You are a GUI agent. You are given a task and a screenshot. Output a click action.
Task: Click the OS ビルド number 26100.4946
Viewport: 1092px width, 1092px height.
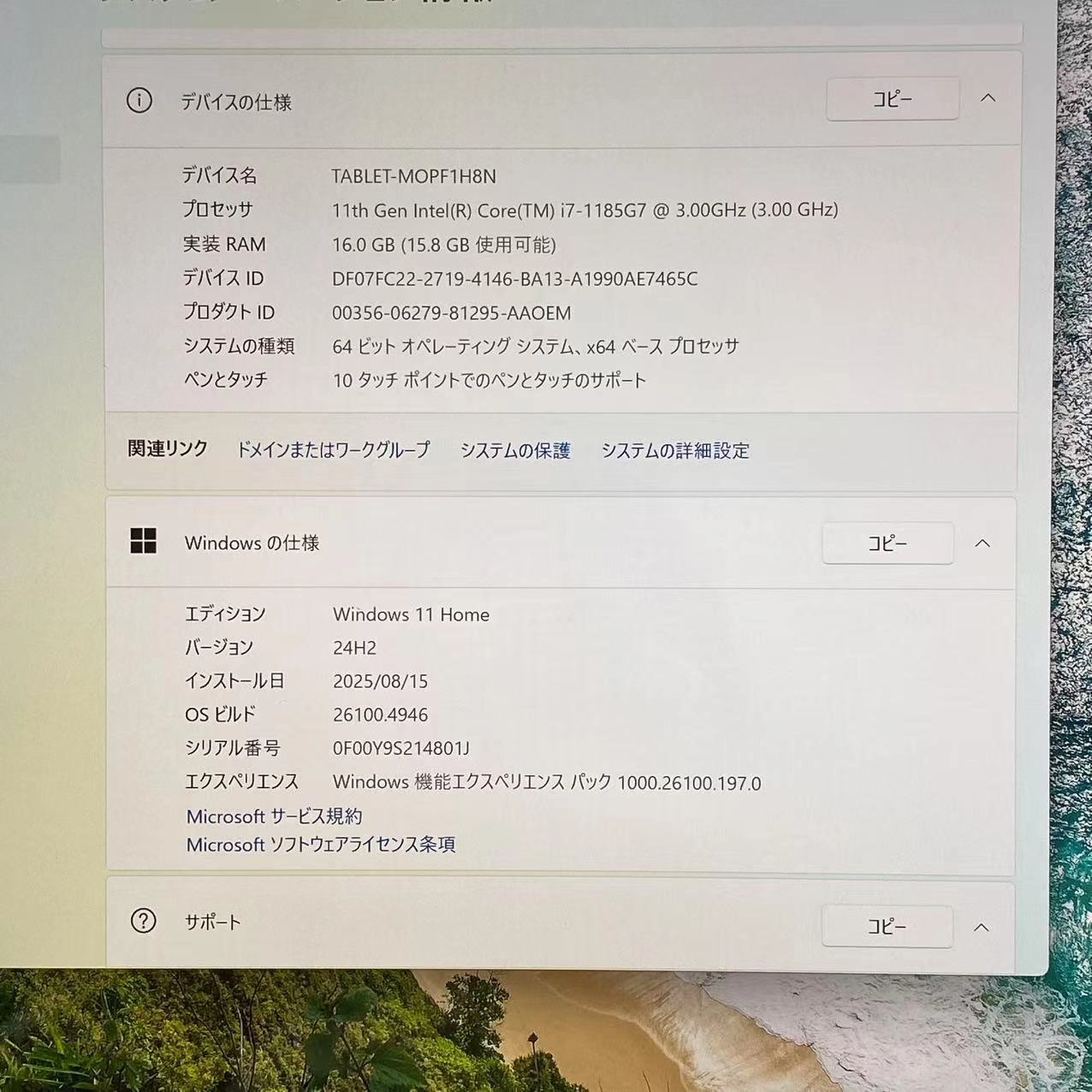click(380, 715)
